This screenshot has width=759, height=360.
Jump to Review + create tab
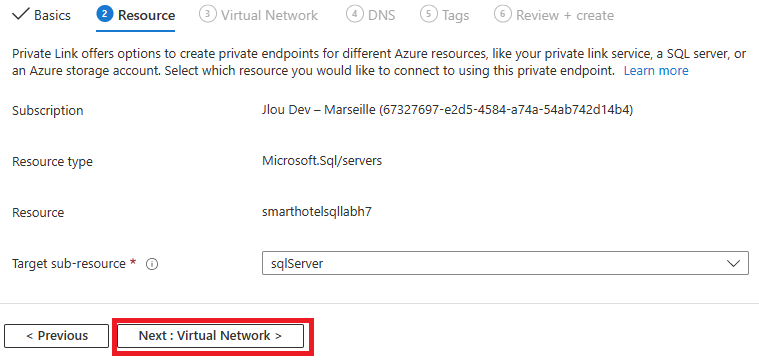554,15
